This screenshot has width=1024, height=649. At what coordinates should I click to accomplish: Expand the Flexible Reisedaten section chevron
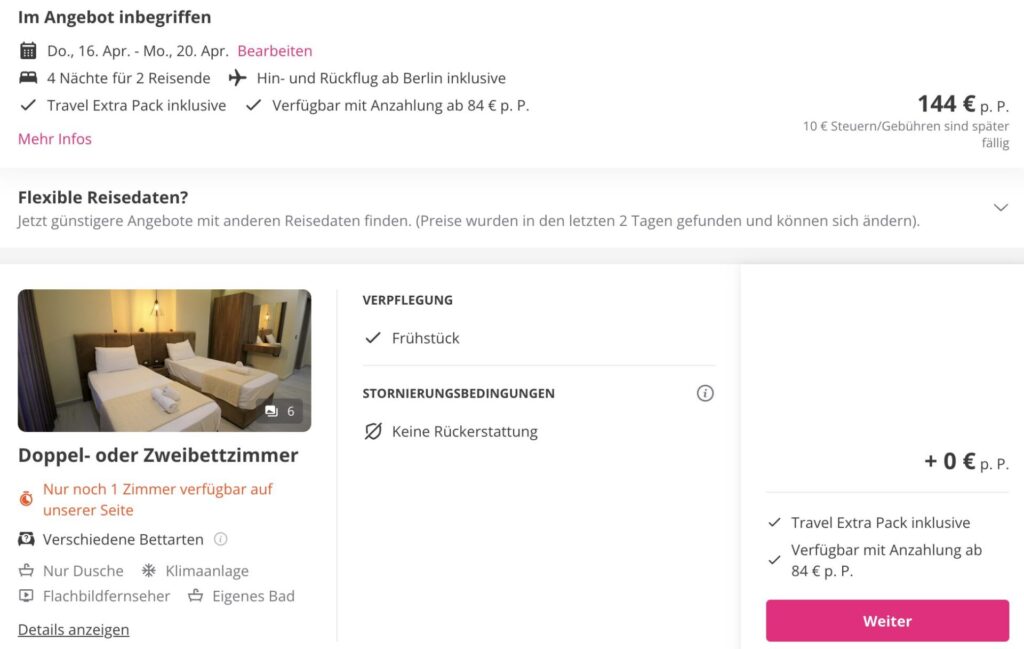pos(1000,207)
